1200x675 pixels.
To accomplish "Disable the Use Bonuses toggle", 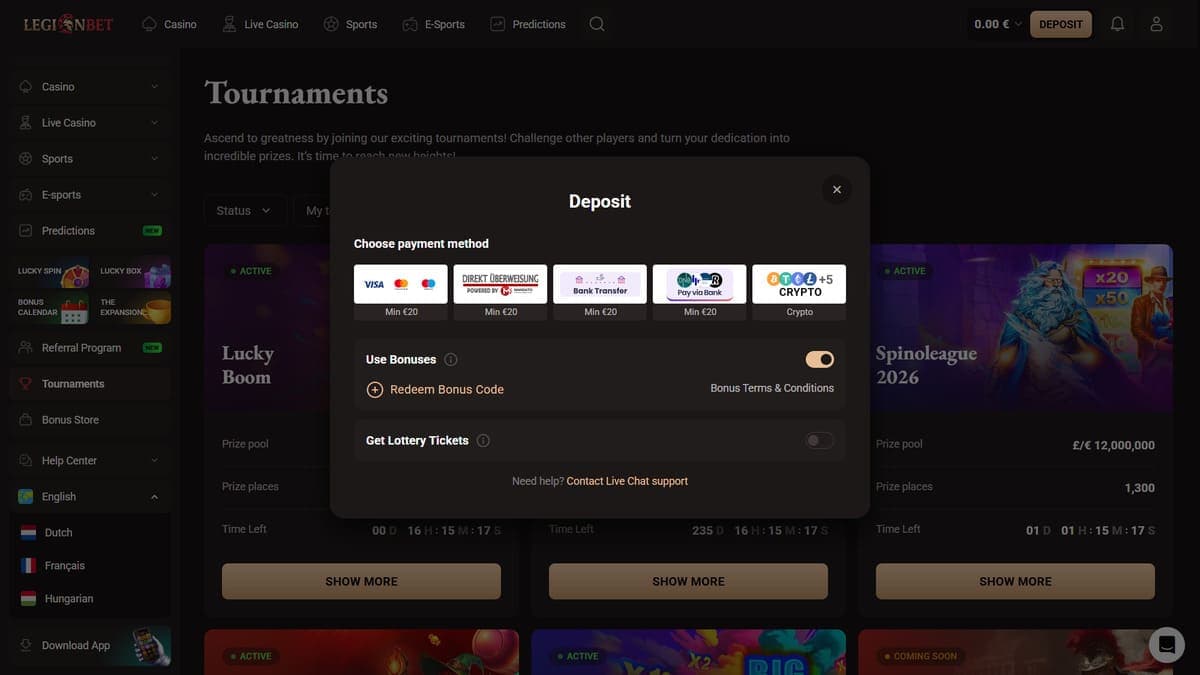I will point(820,360).
